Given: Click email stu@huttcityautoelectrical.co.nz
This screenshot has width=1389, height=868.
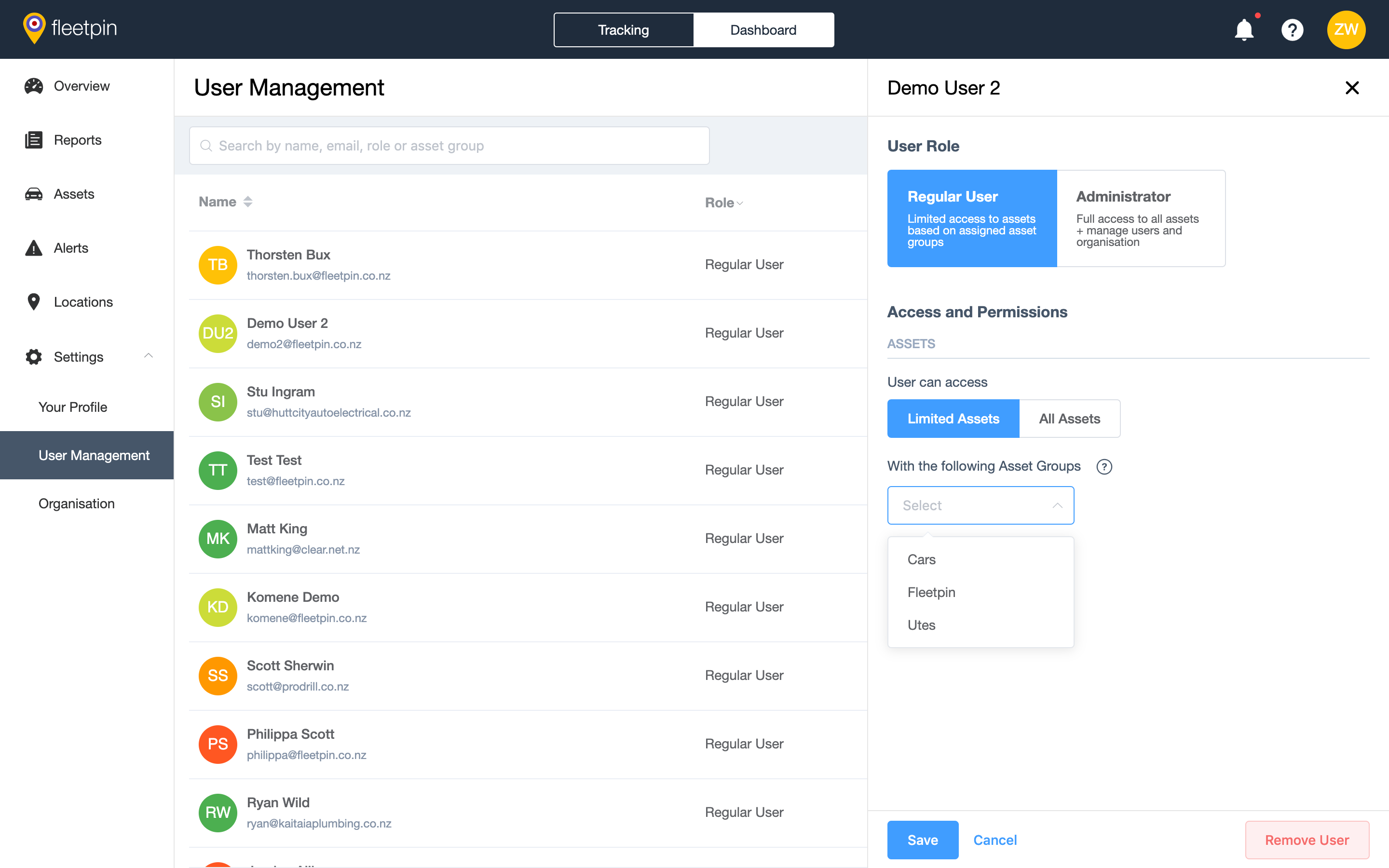Looking at the screenshot, I should pyautogui.click(x=329, y=412).
